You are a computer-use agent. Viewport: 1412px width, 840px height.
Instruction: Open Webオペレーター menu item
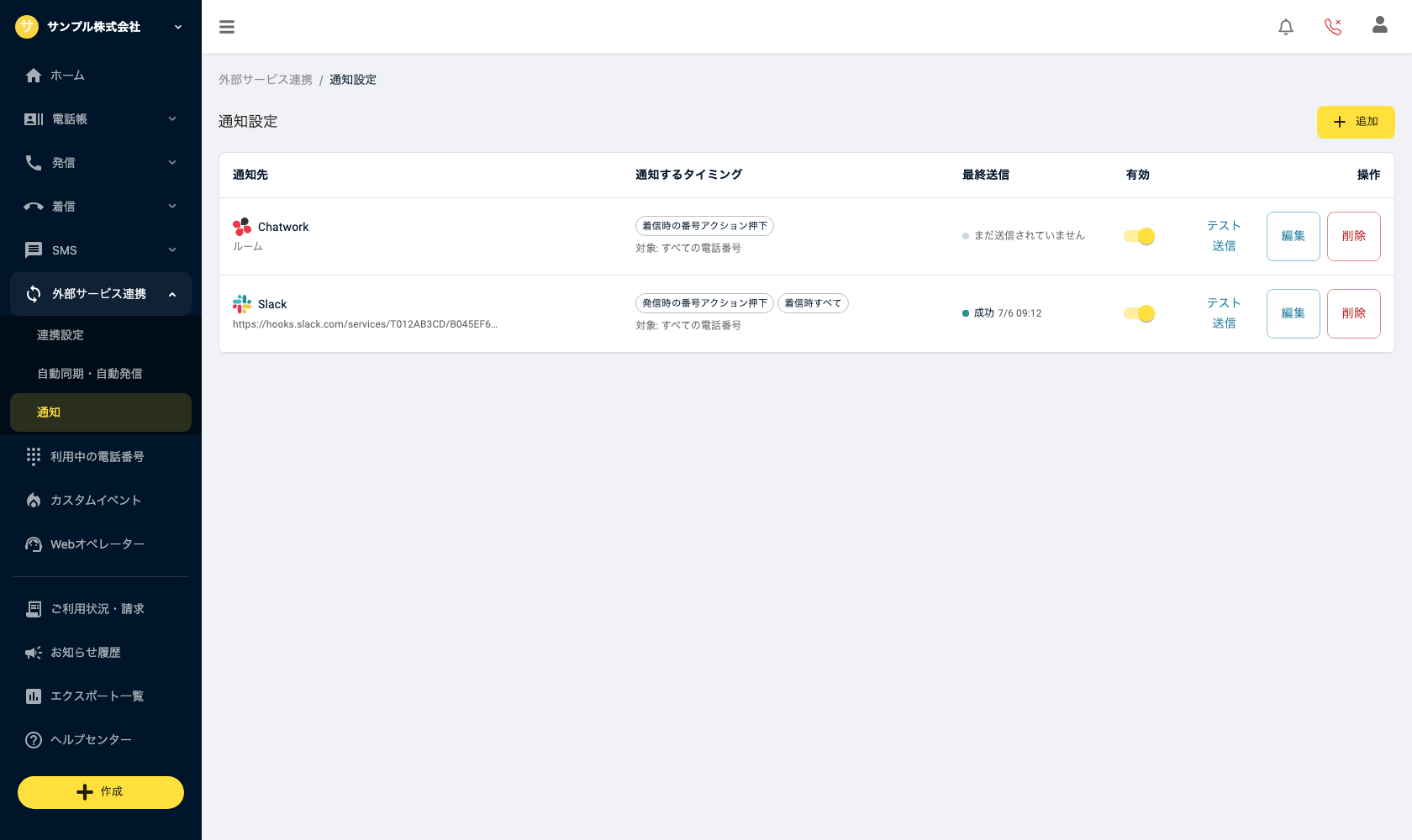(x=101, y=544)
